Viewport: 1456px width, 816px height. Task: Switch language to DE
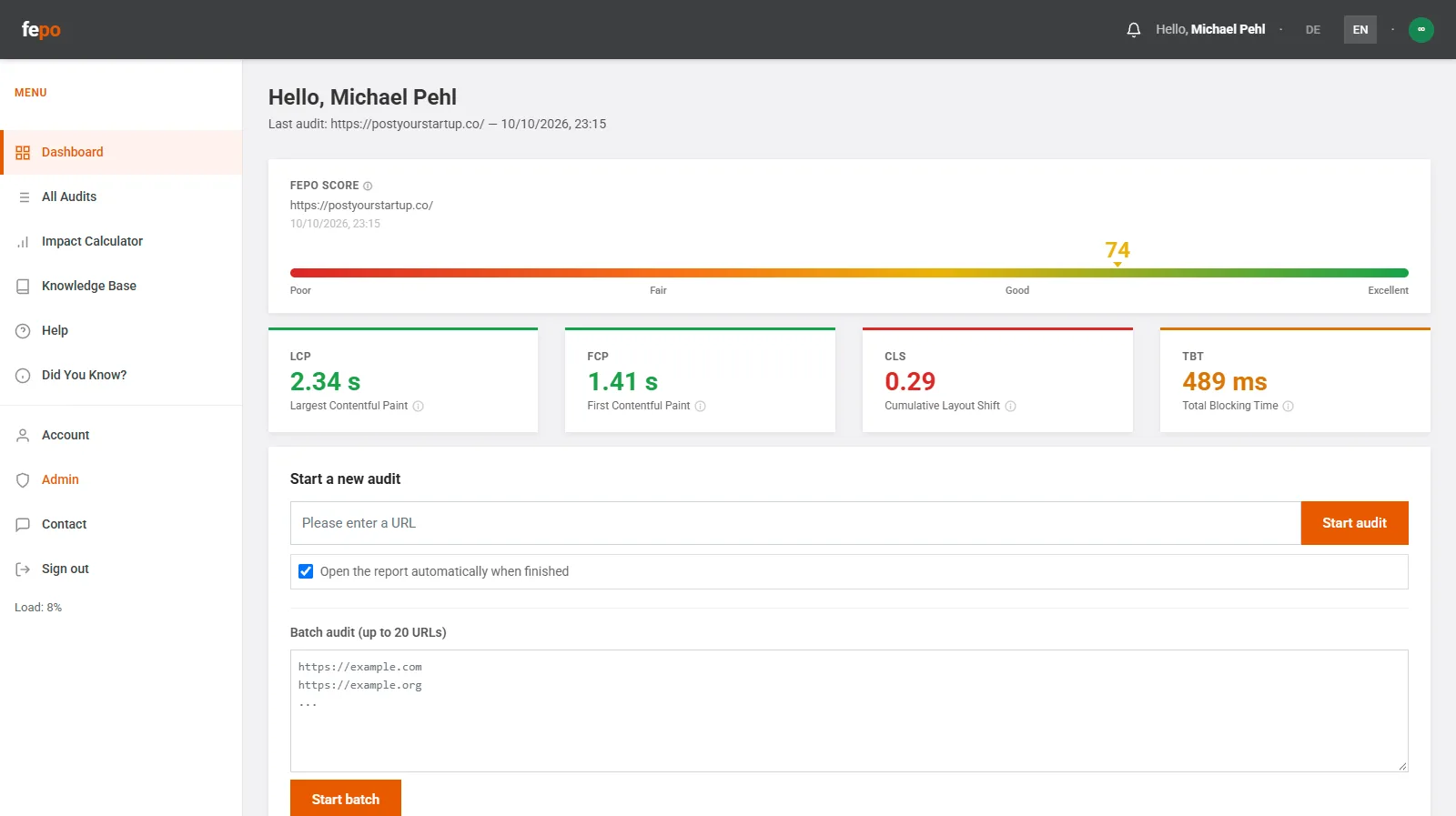point(1312,30)
